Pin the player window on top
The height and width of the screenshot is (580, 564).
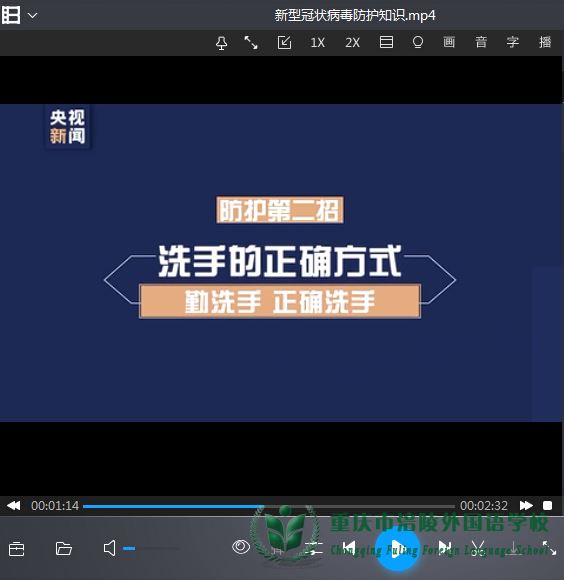click(x=221, y=43)
